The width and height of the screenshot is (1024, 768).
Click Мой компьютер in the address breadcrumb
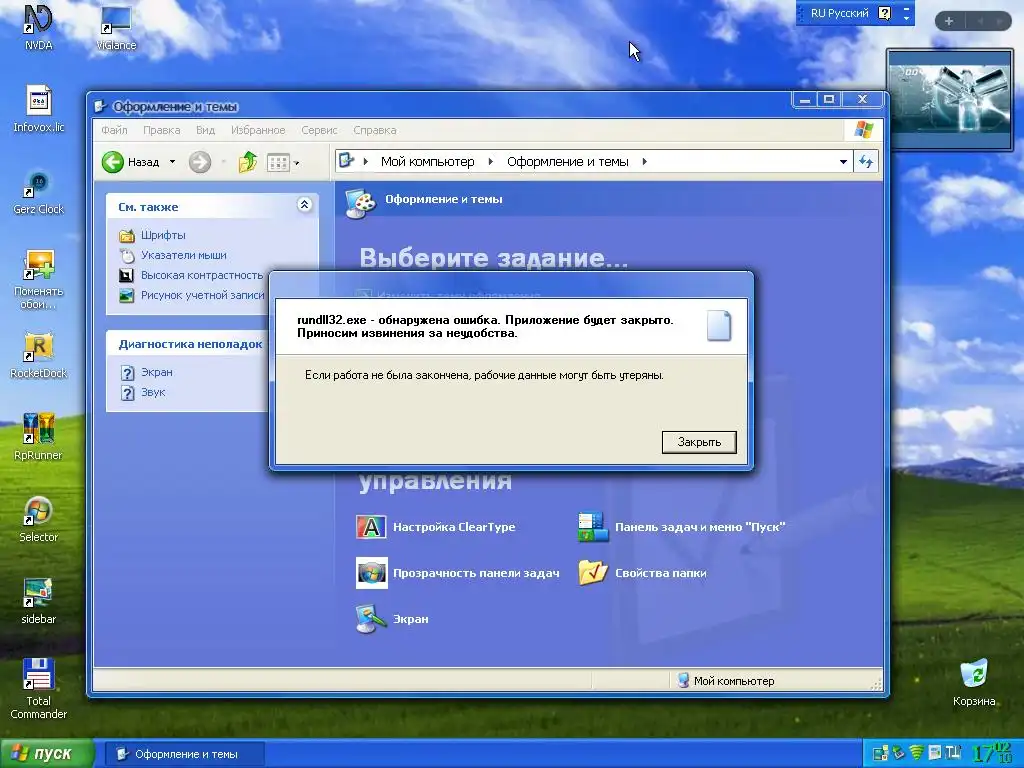(x=428, y=161)
